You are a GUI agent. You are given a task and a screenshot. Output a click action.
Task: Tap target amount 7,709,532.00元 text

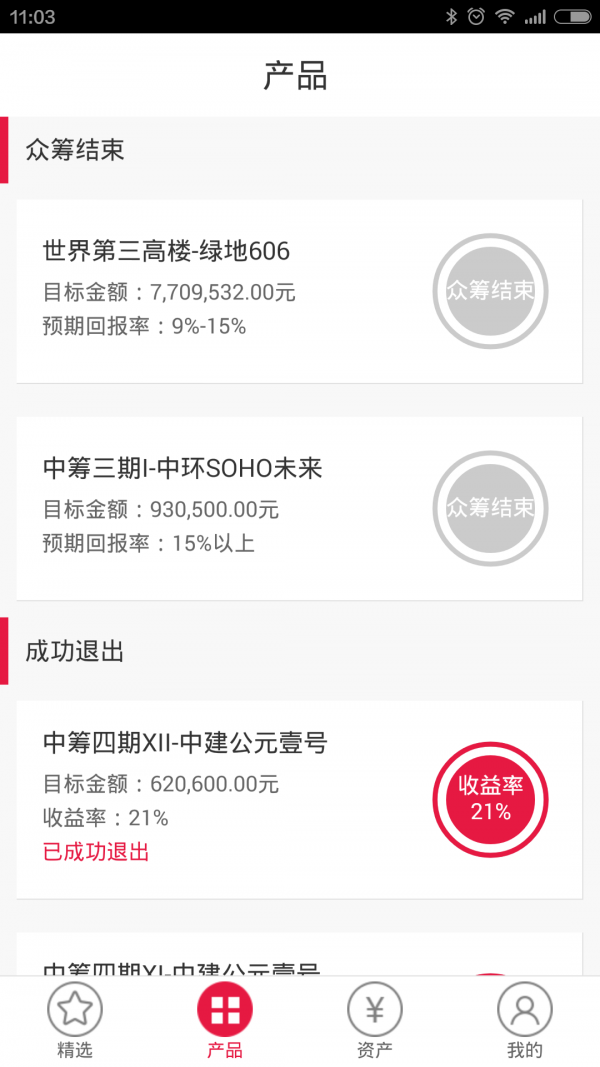222,293
